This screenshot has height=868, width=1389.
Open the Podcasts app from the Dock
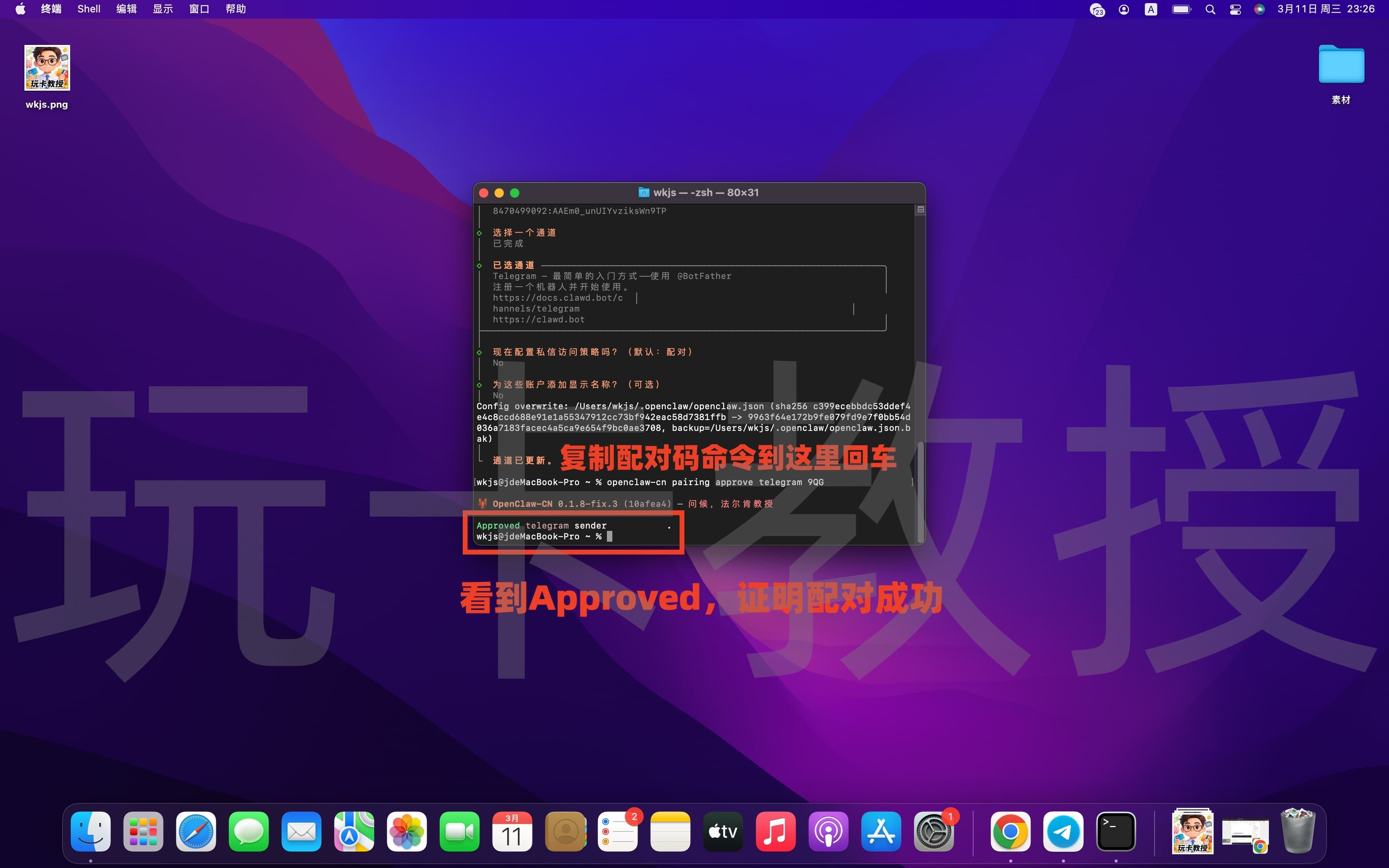[x=828, y=831]
